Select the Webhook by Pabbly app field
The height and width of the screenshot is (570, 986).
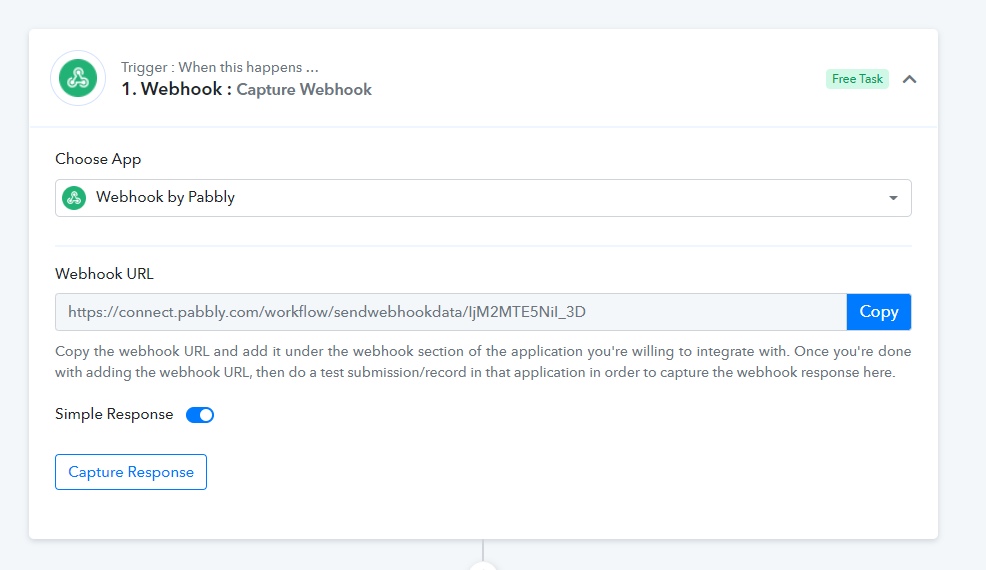click(x=483, y=198)
